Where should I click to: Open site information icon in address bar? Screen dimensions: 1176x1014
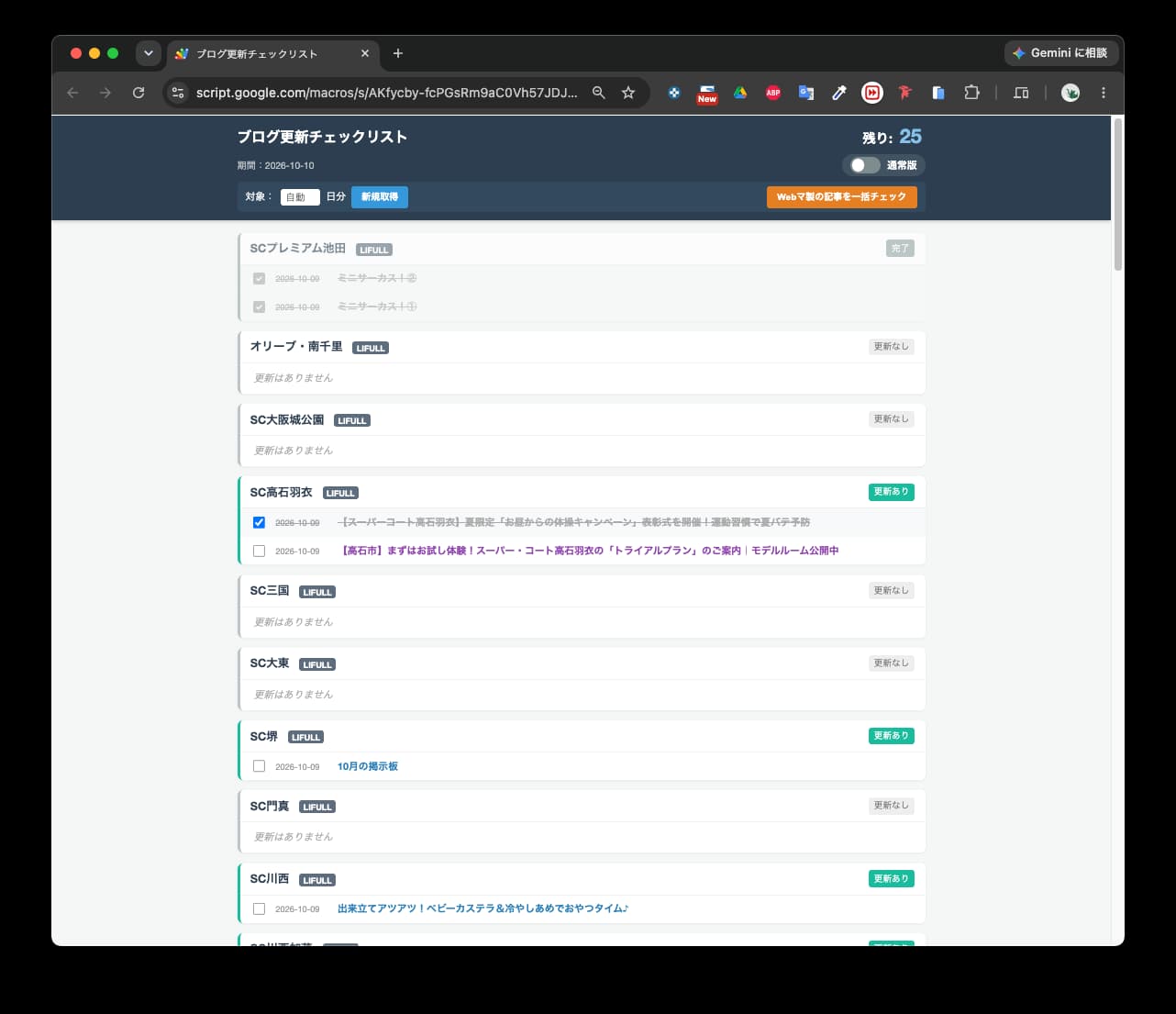pos(179,93)
